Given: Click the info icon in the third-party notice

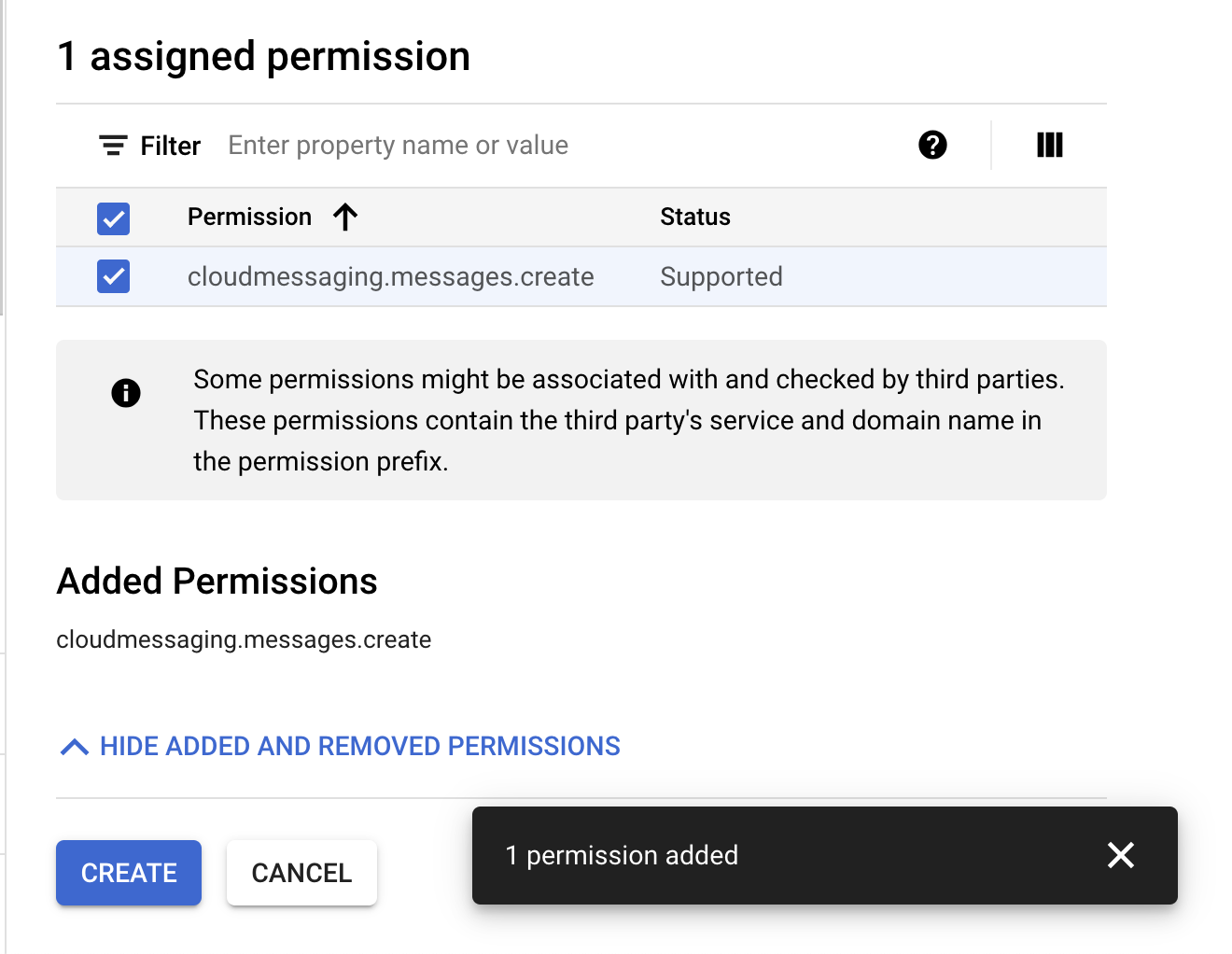Looking at the screenshot, I should [x=126, y=393].
